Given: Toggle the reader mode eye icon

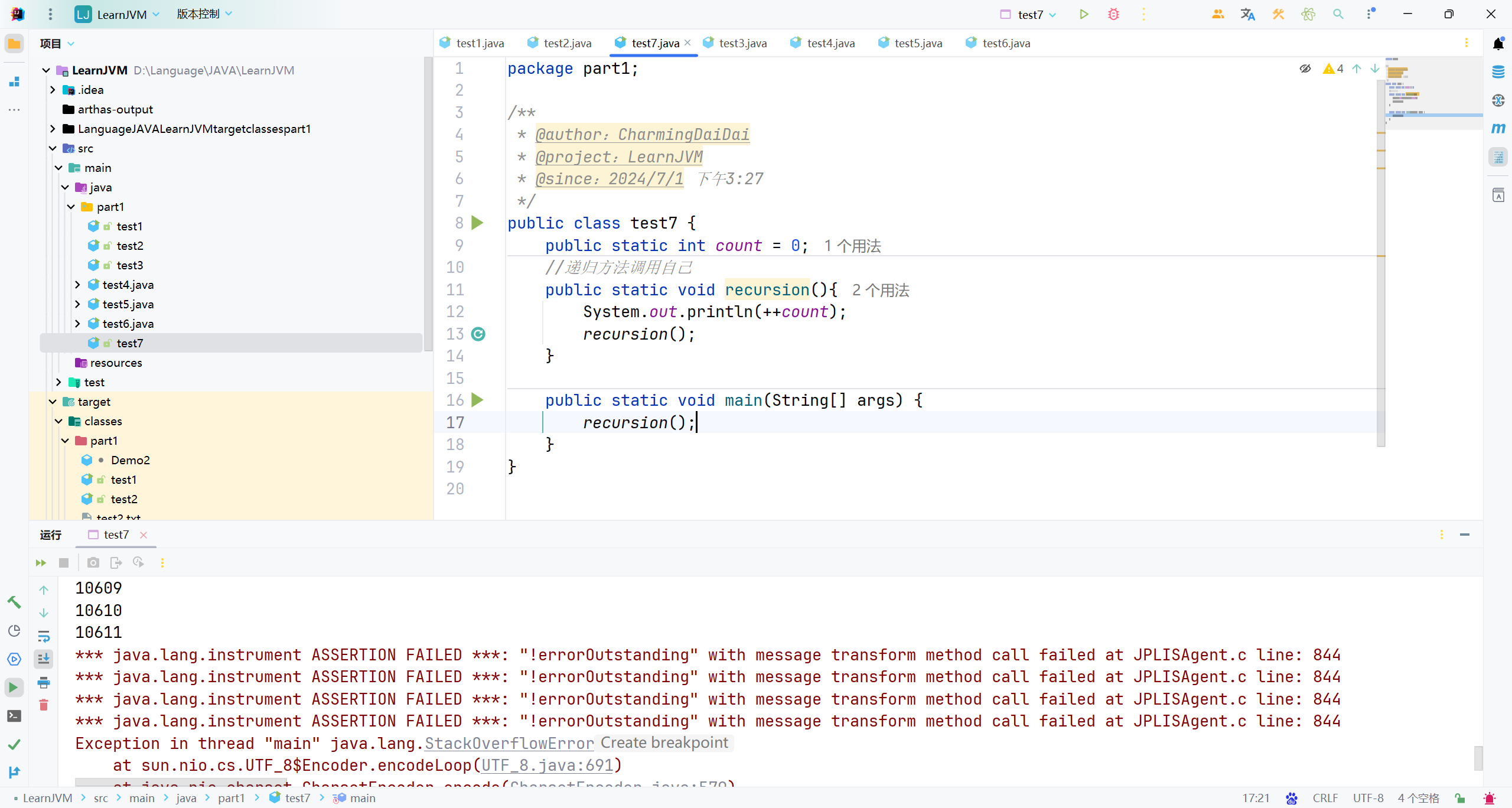Looking at the screenshot, I should click(1305, 69).
